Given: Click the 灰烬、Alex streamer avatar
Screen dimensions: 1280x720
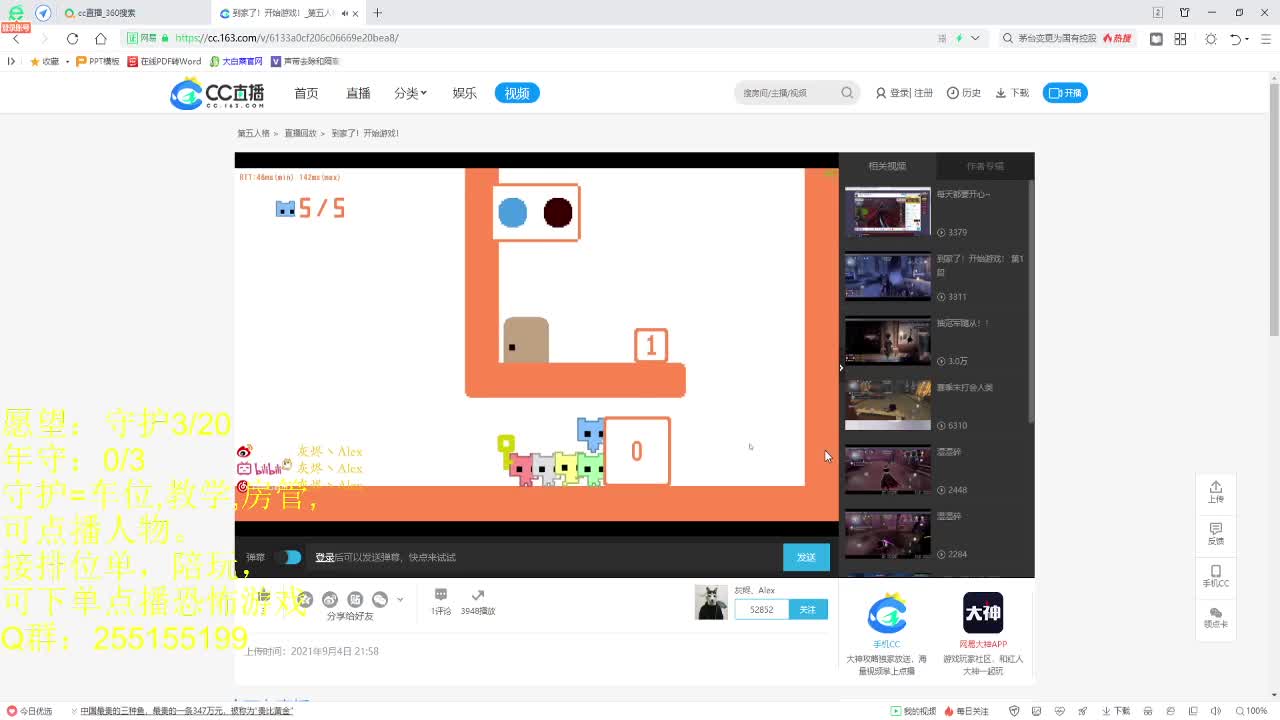Looking at the screenshot, I should (711, 603).
